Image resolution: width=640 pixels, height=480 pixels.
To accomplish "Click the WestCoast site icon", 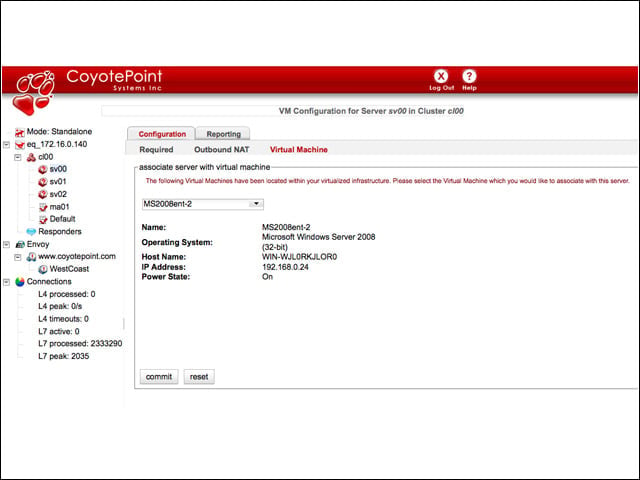I will click(x=42, y=269).
